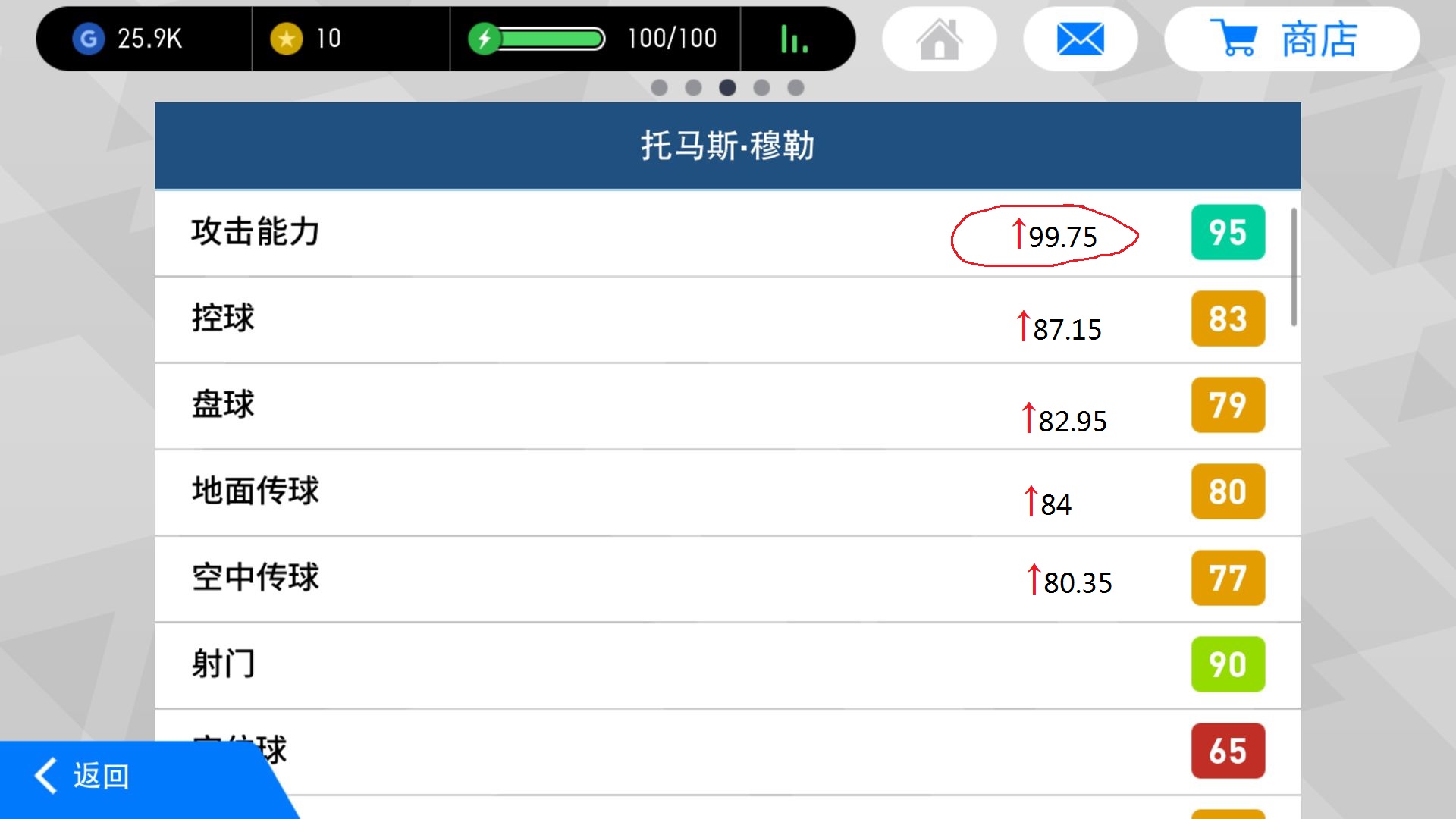Tap the lightning bolt energy icon
Viewport: 1456px width, 819px height.
[x=486, y=37]
